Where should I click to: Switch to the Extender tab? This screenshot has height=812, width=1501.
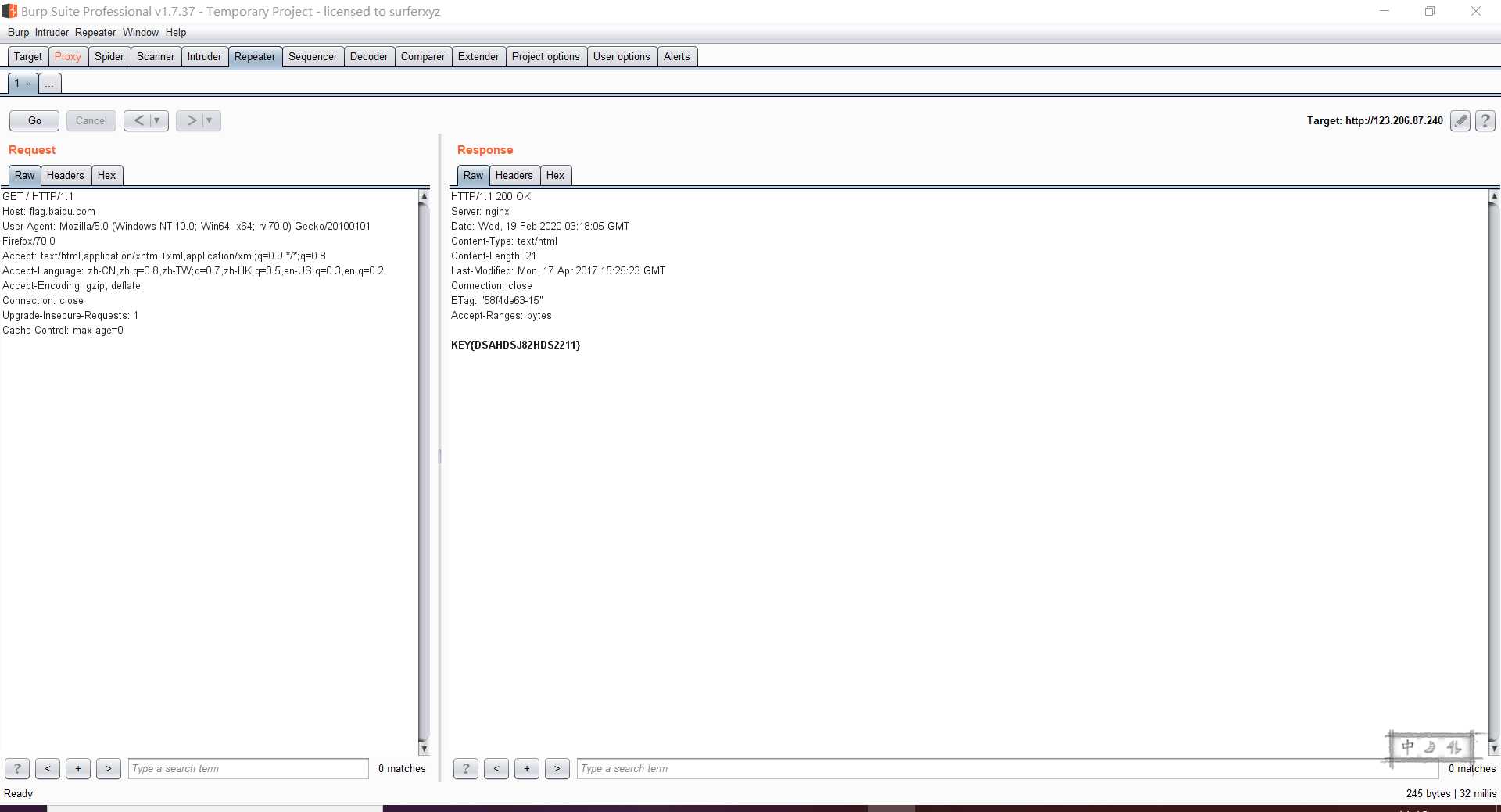478,57
